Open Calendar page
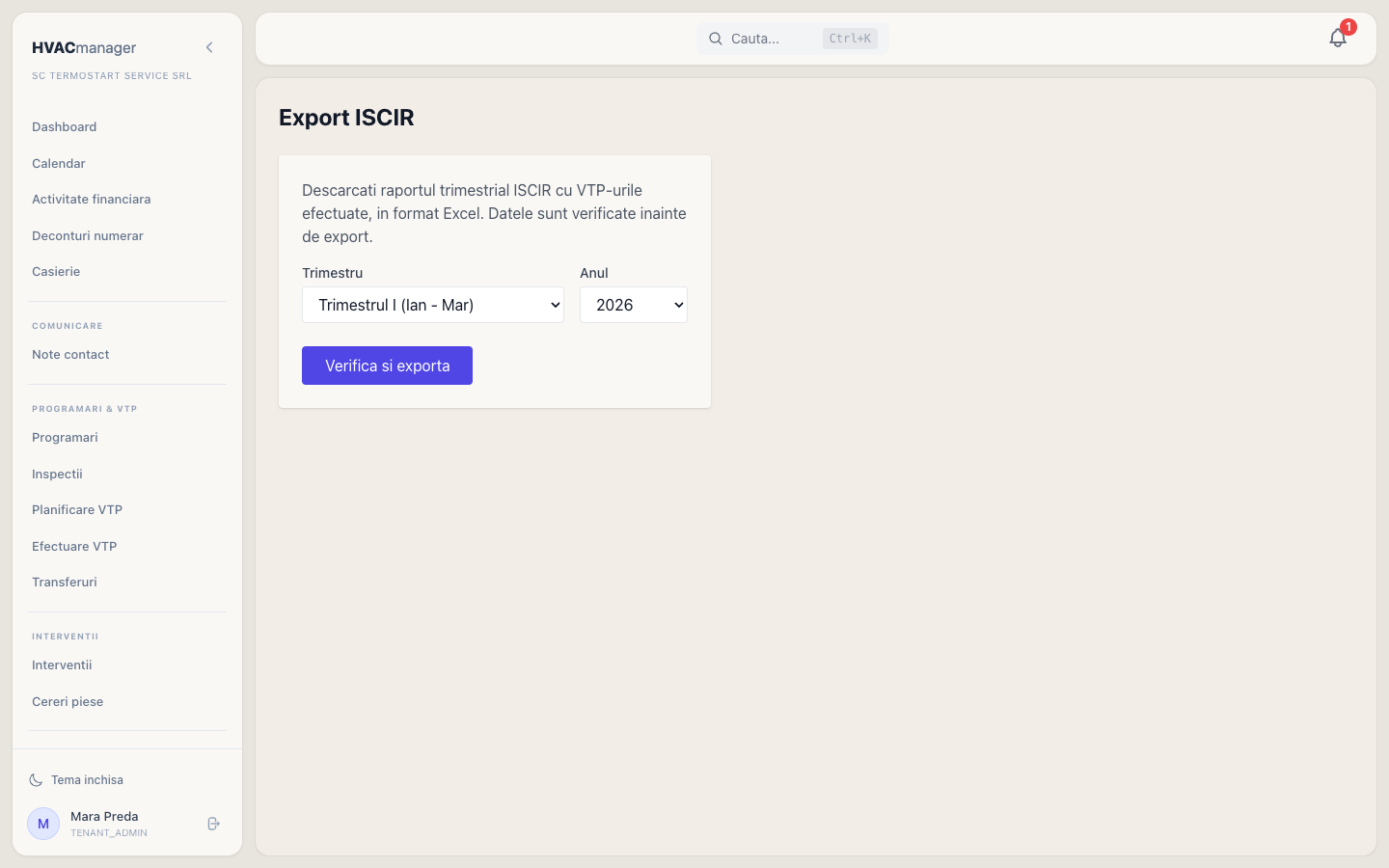 (59, 163)
